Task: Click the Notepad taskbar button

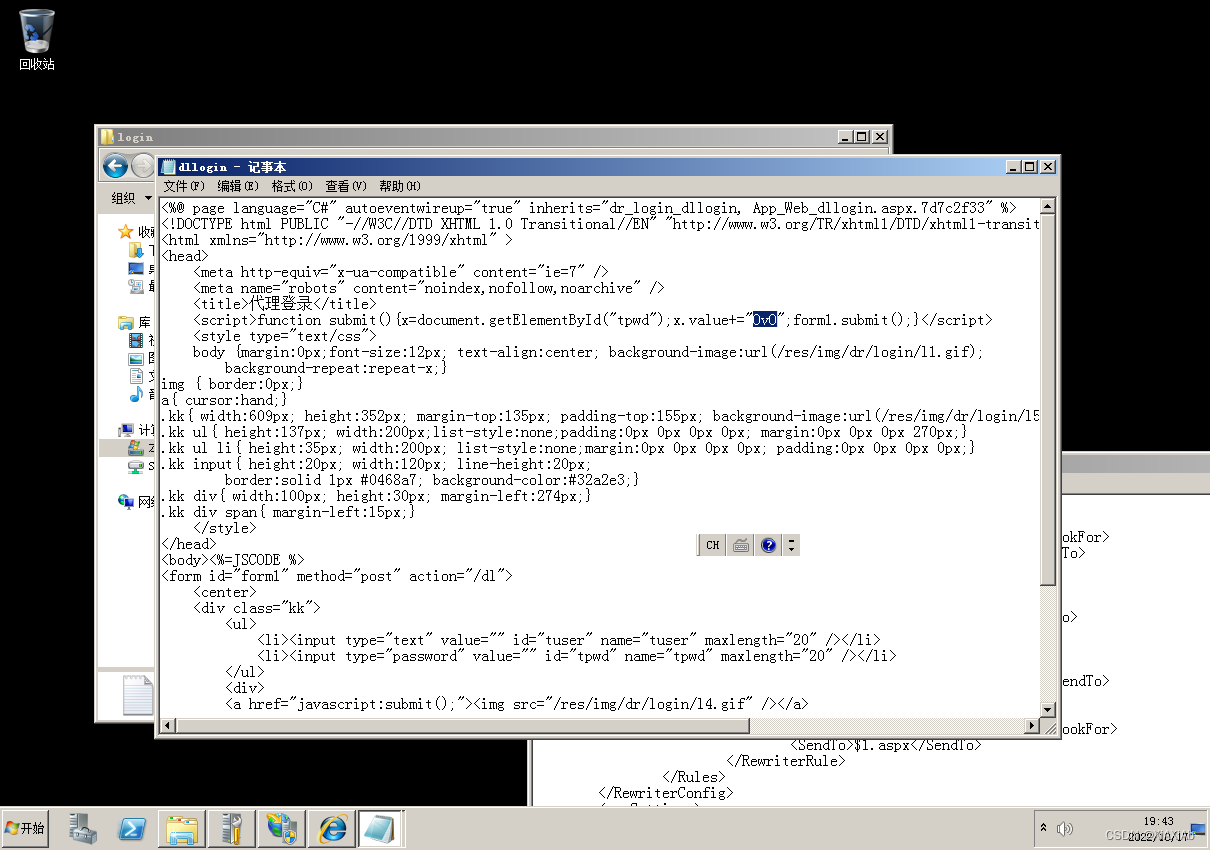Action: point(382,828)
